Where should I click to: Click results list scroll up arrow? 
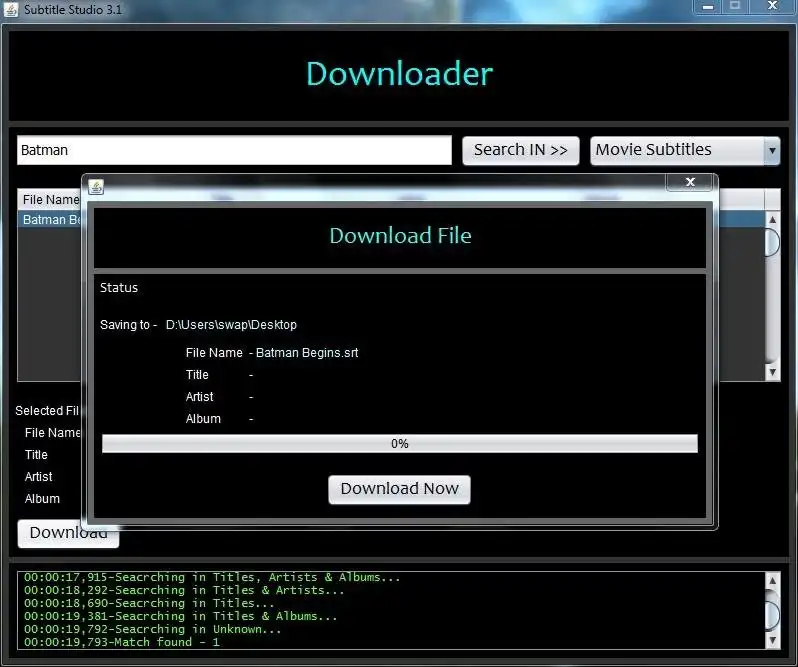pos(772,220)
